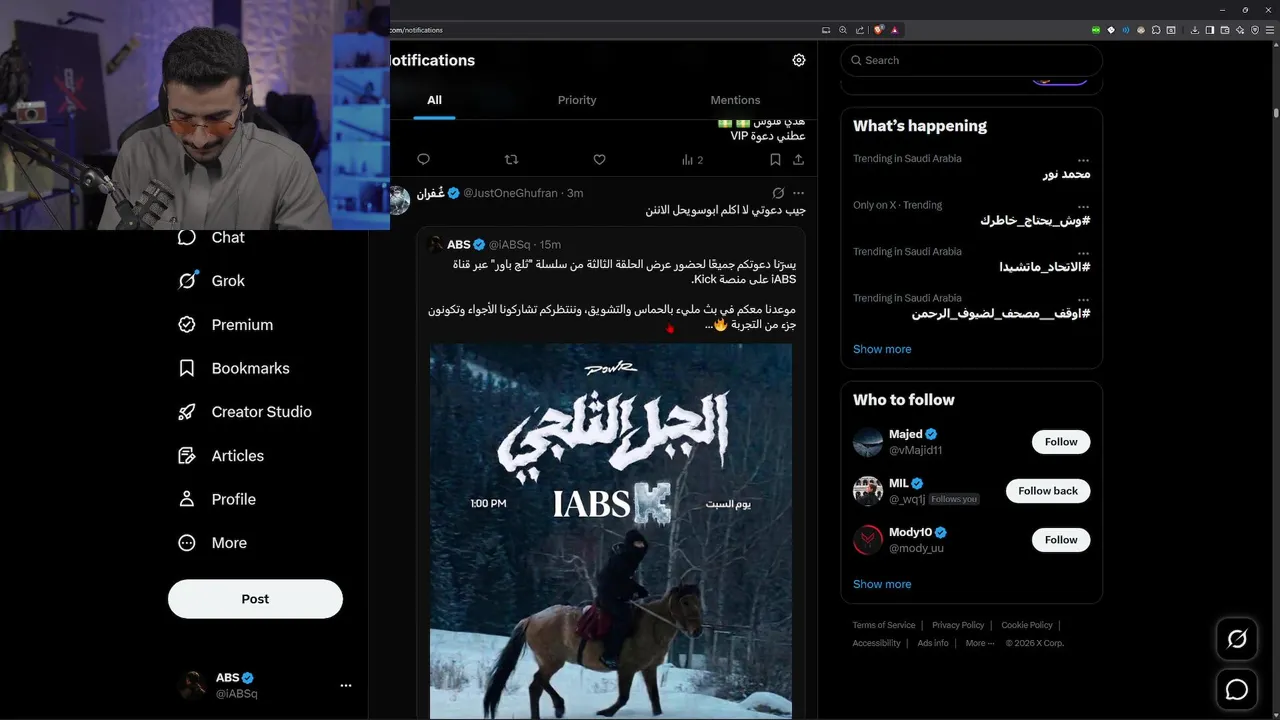
Task: Show more trending topics
Action: pyautogui.click(x=882, y=349)
